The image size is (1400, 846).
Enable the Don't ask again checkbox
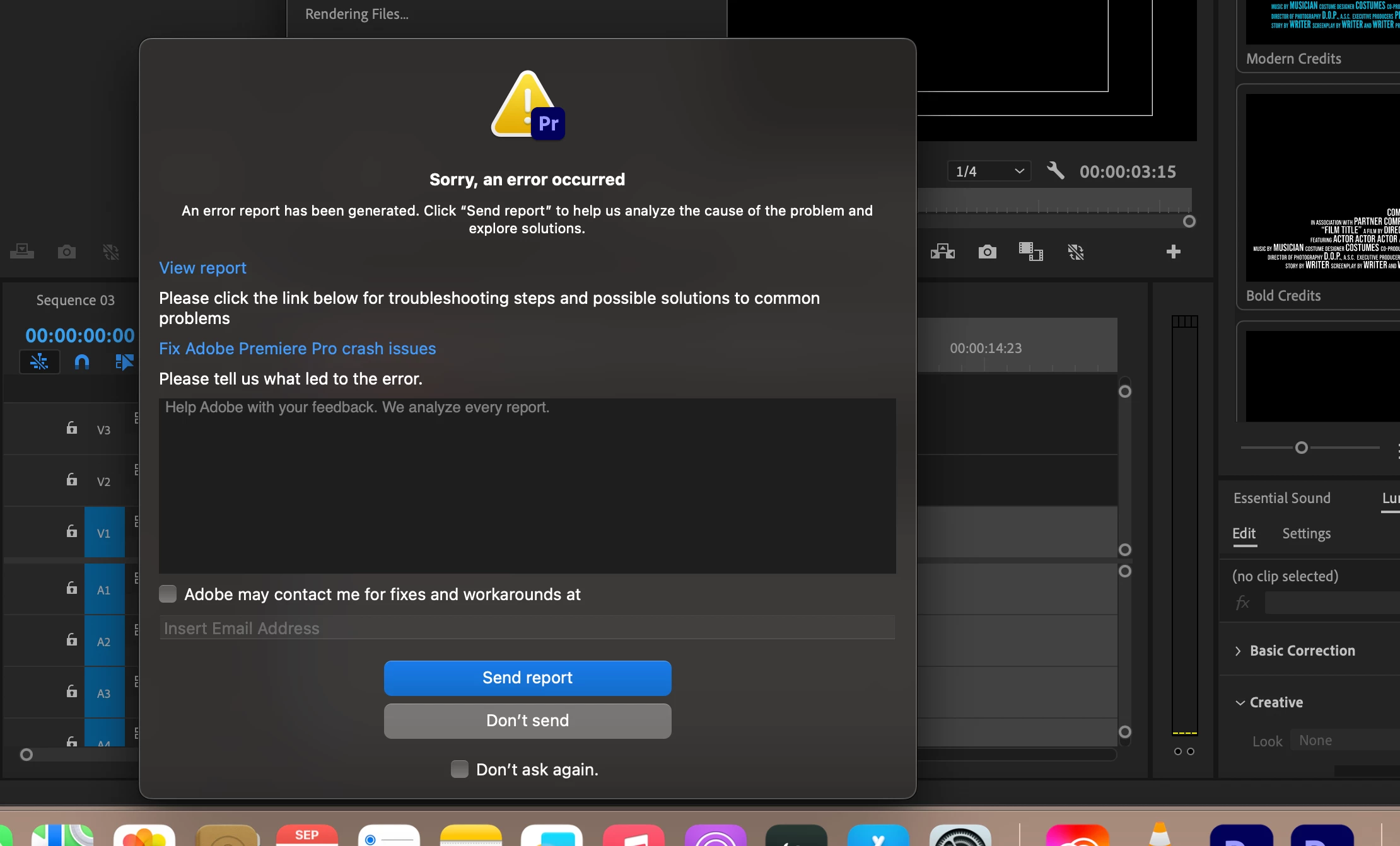coord(460,769)
